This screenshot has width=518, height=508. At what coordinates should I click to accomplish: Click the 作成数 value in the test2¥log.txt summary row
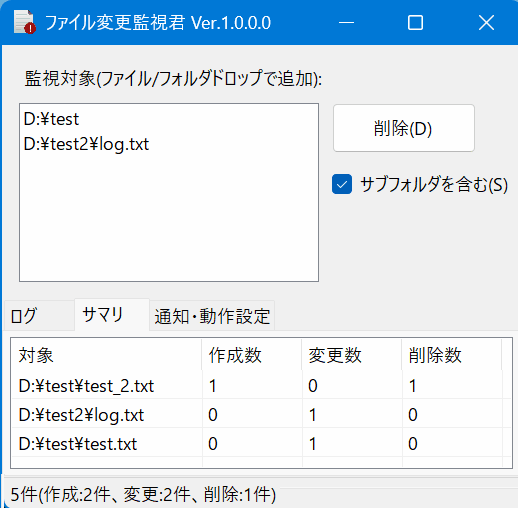213,415
